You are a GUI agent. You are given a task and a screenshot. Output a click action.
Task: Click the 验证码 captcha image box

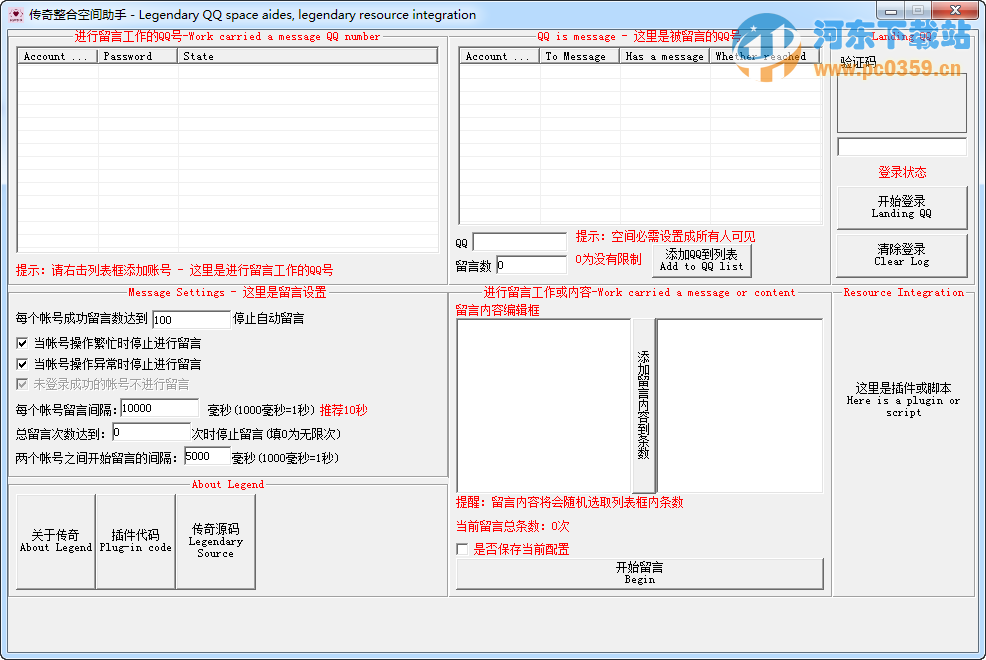click(902, 102)
